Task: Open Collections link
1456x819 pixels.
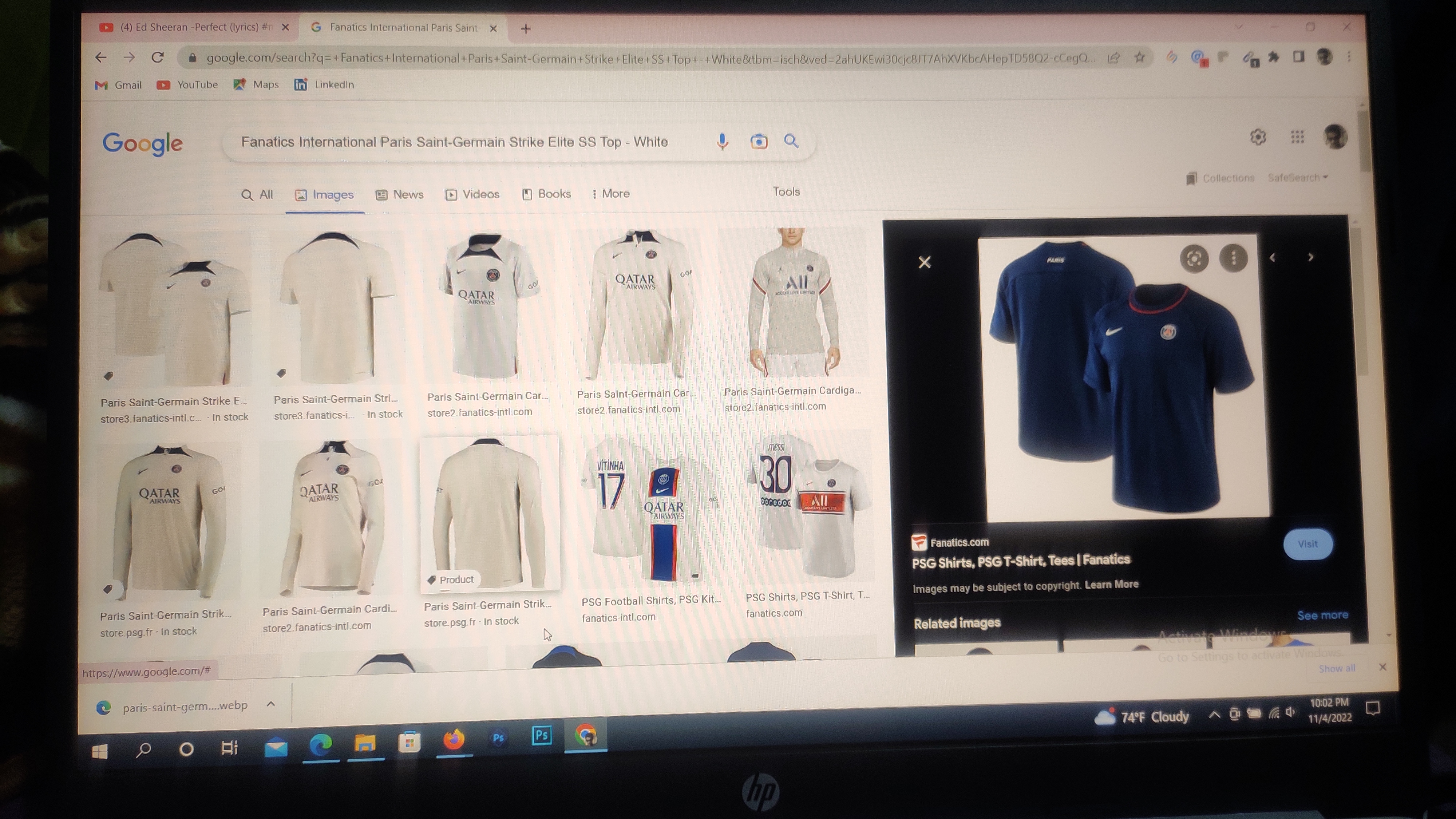Action: [x=1220, y=178]
